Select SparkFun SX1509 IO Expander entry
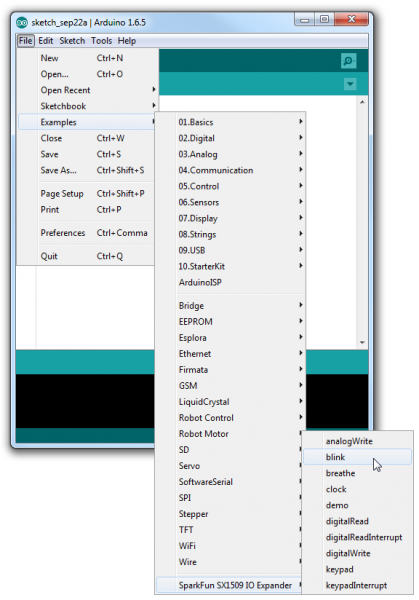The height and width of the screenshot is (600, 419). pyautogui.click(x=229, y=585)
